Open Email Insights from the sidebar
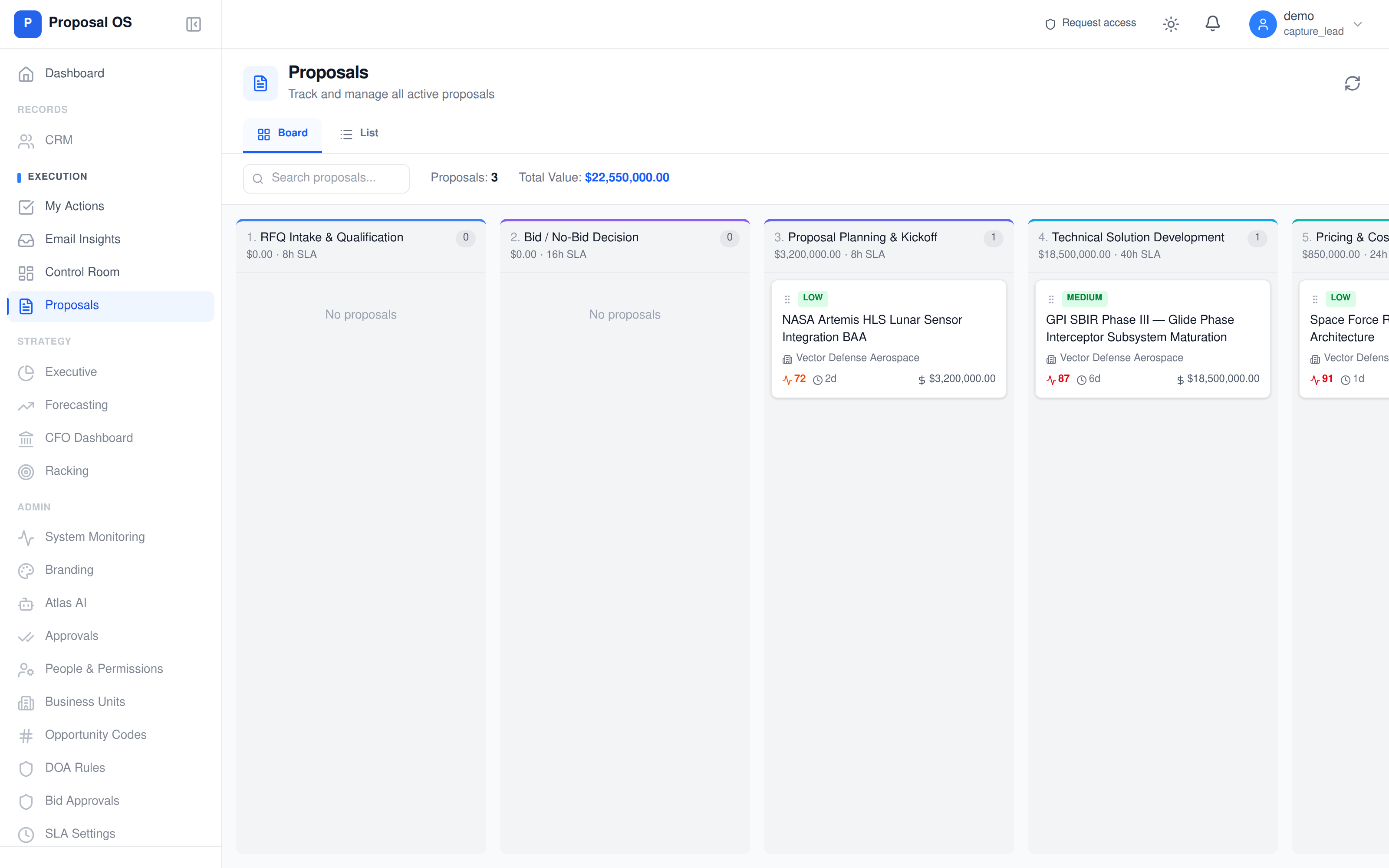The width and height of the screenshot is (1389, 868). tap(82, 240)
